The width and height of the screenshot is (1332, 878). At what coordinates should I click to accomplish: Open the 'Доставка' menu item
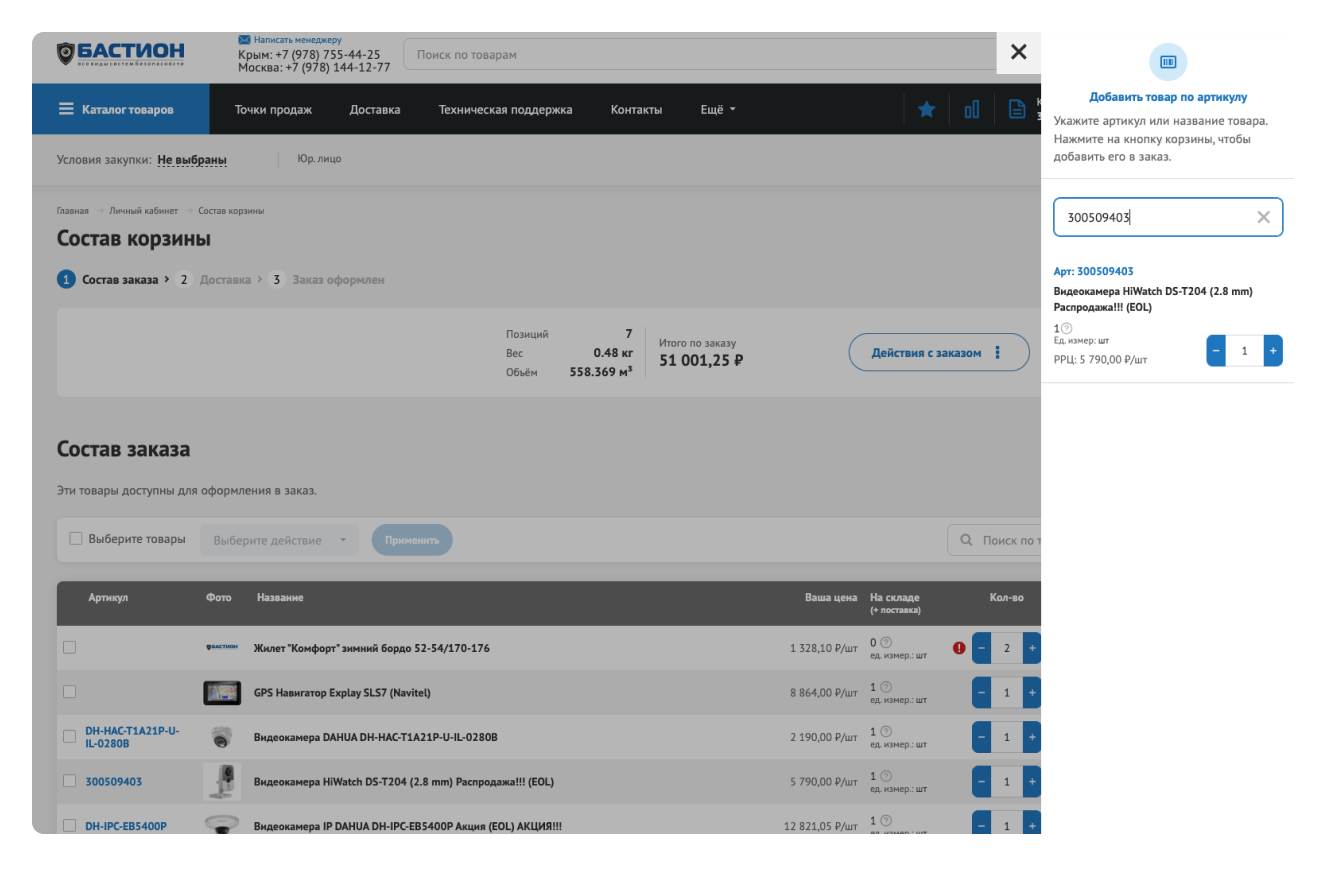(375, 110)
